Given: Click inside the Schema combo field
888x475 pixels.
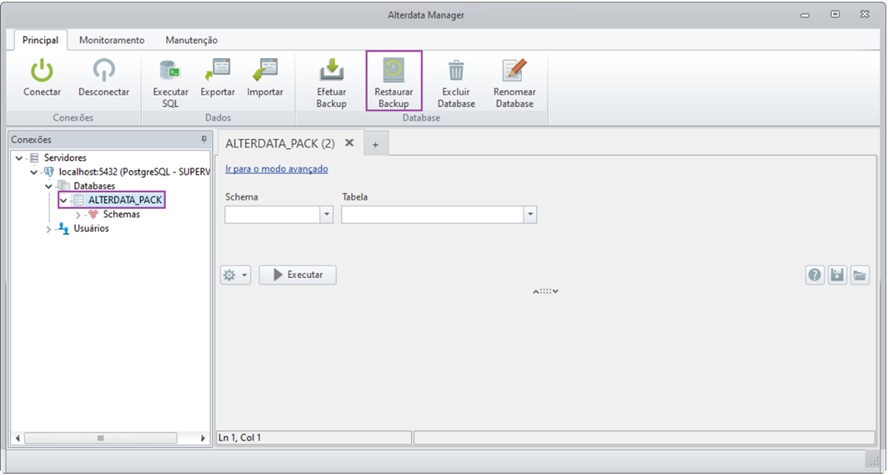Looking at the screenshot, I should (x=272, y=215).
